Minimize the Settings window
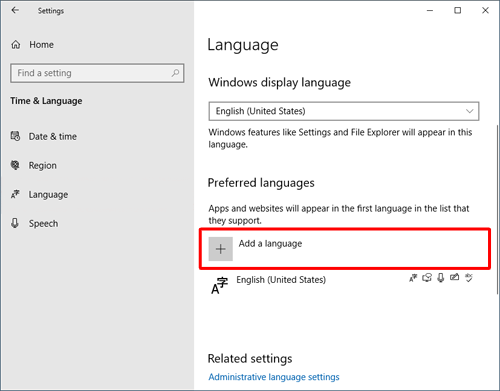This screenshot has width=500, height=391. click(430, 11)
